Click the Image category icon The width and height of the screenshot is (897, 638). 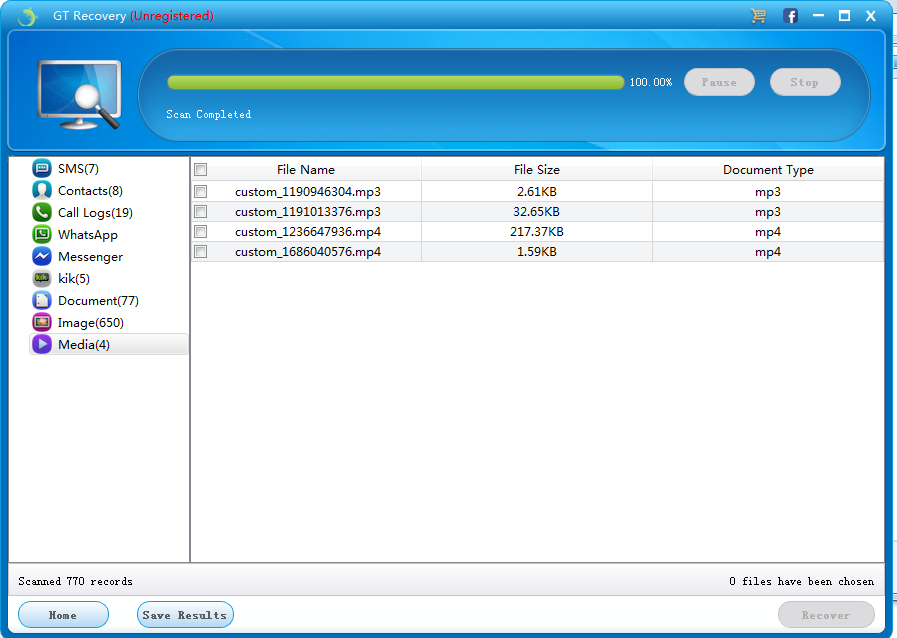click(x=42, y=322)
